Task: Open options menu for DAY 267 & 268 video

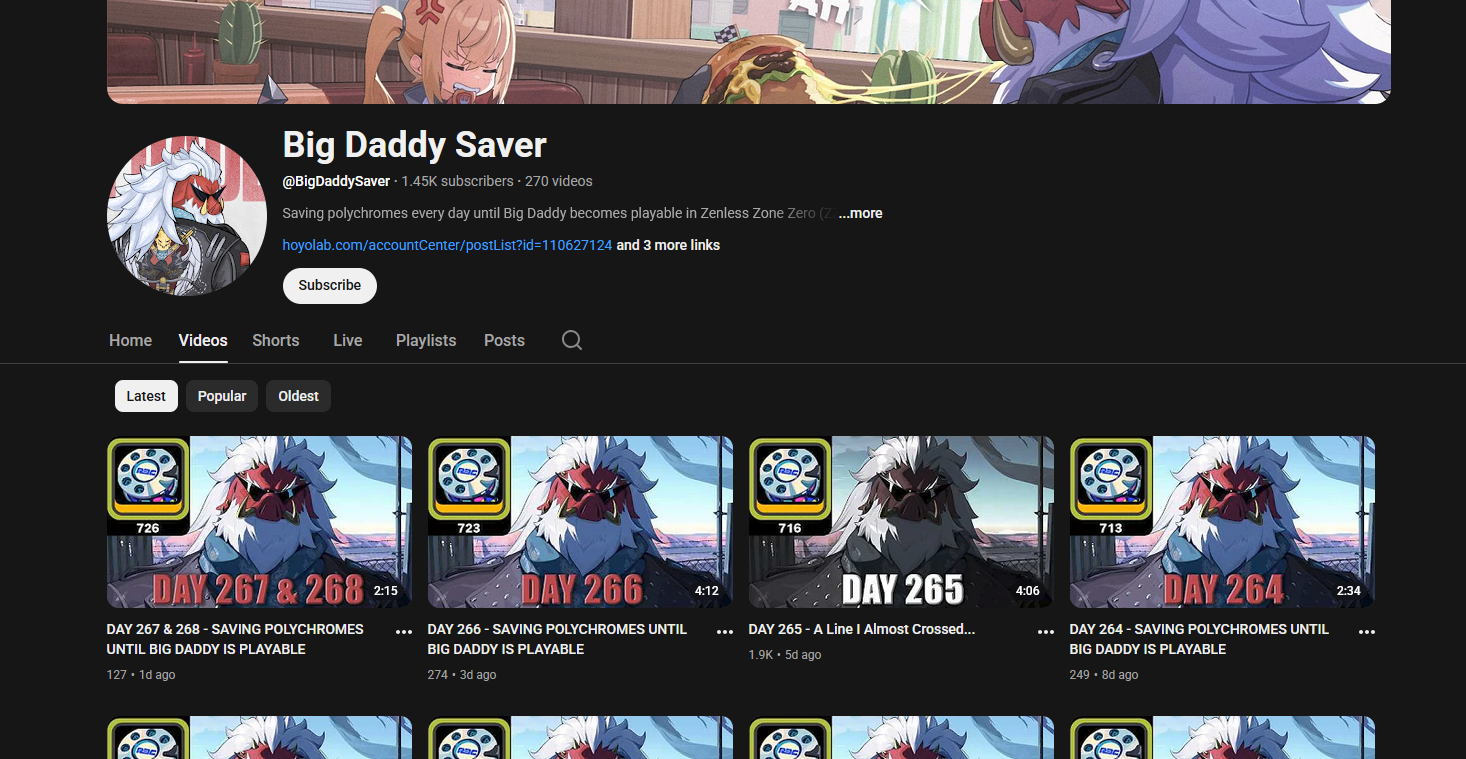Action: pyautogui.click(x=404, y=632)
